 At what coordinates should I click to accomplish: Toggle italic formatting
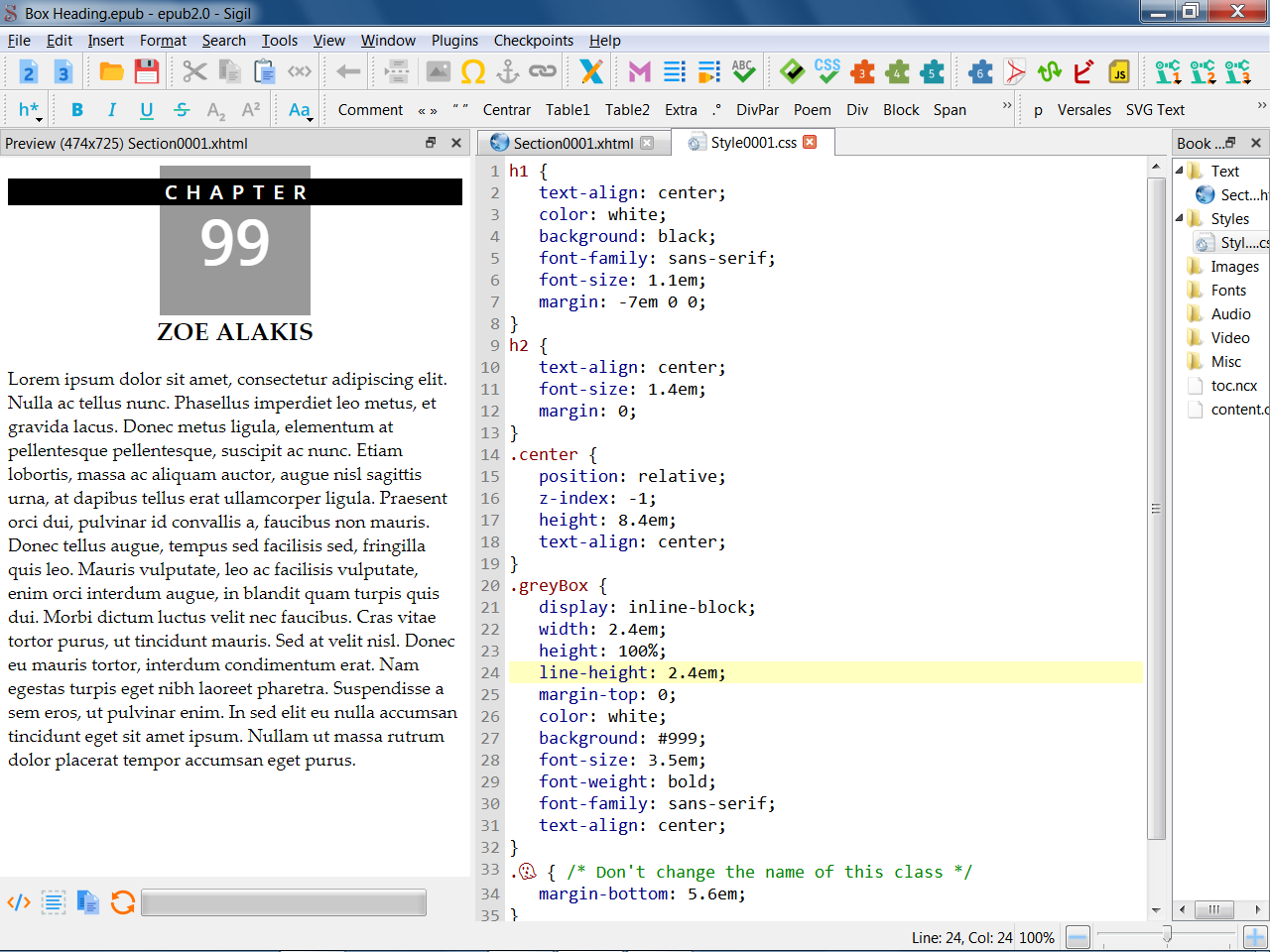[x=112, y=110]
